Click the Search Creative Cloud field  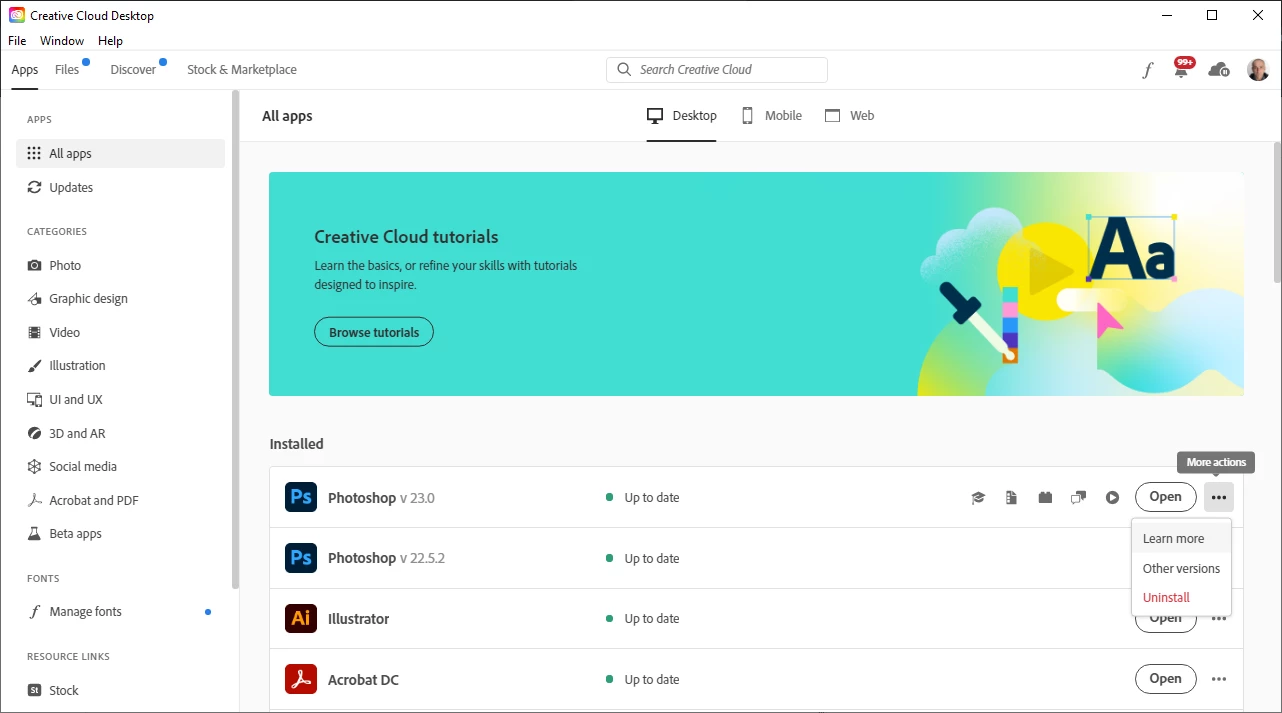[x=717, y=70]
